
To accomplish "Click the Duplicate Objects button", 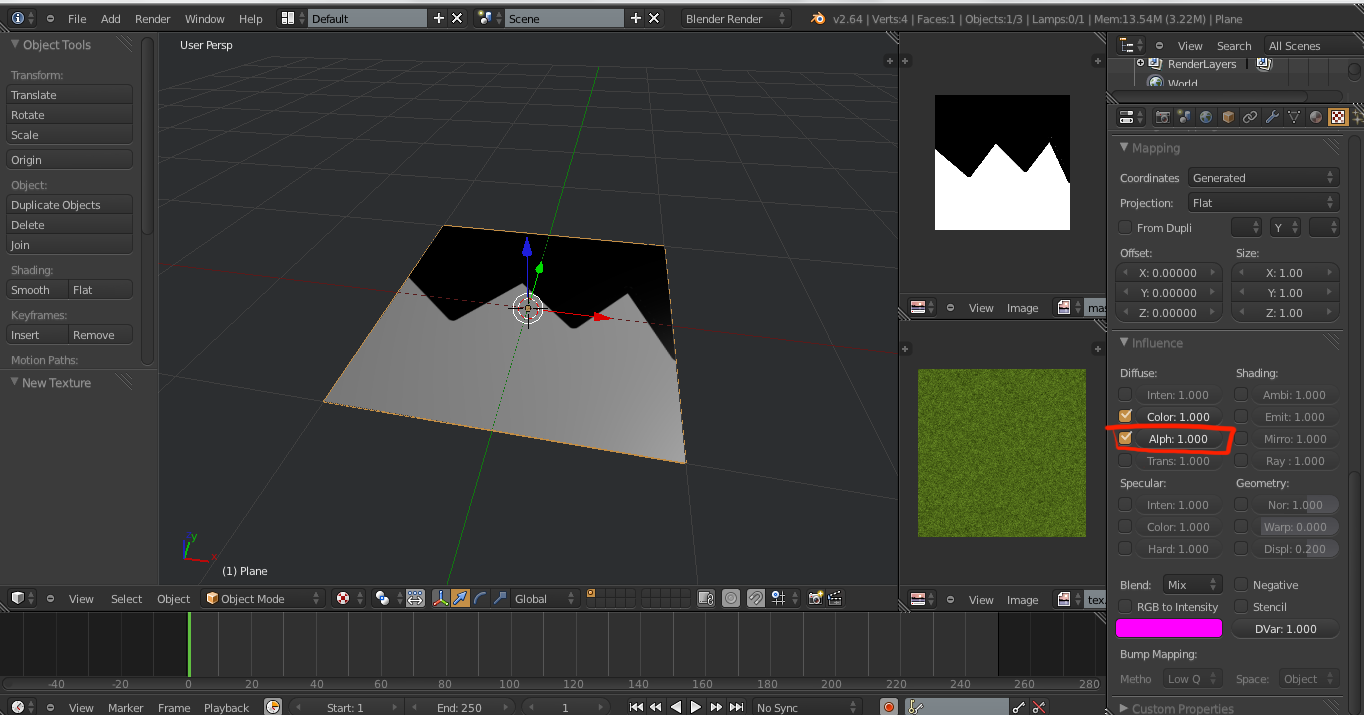I will [x=69, y=205].
